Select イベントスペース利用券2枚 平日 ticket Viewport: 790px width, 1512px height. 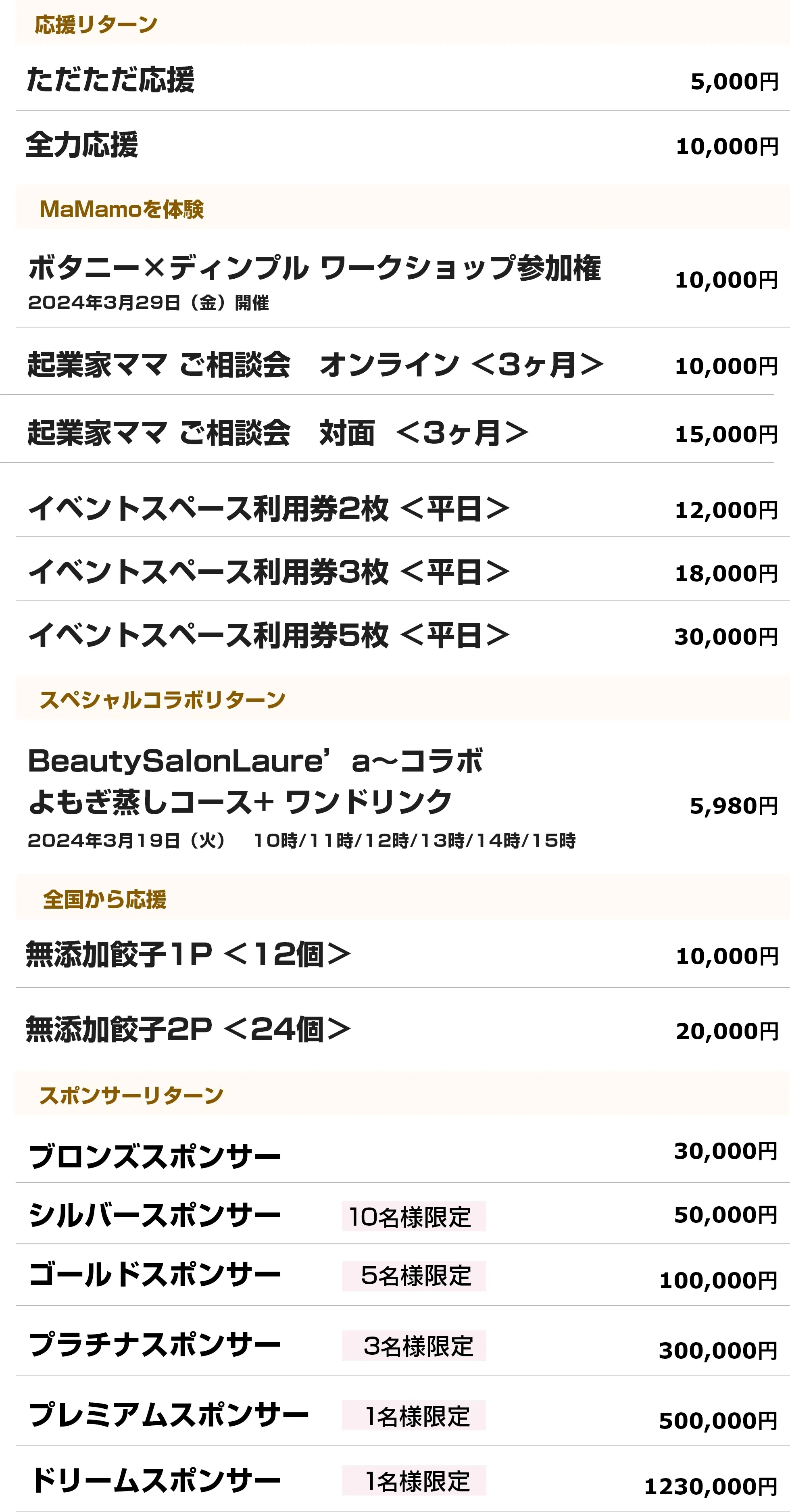click(269, 508)
